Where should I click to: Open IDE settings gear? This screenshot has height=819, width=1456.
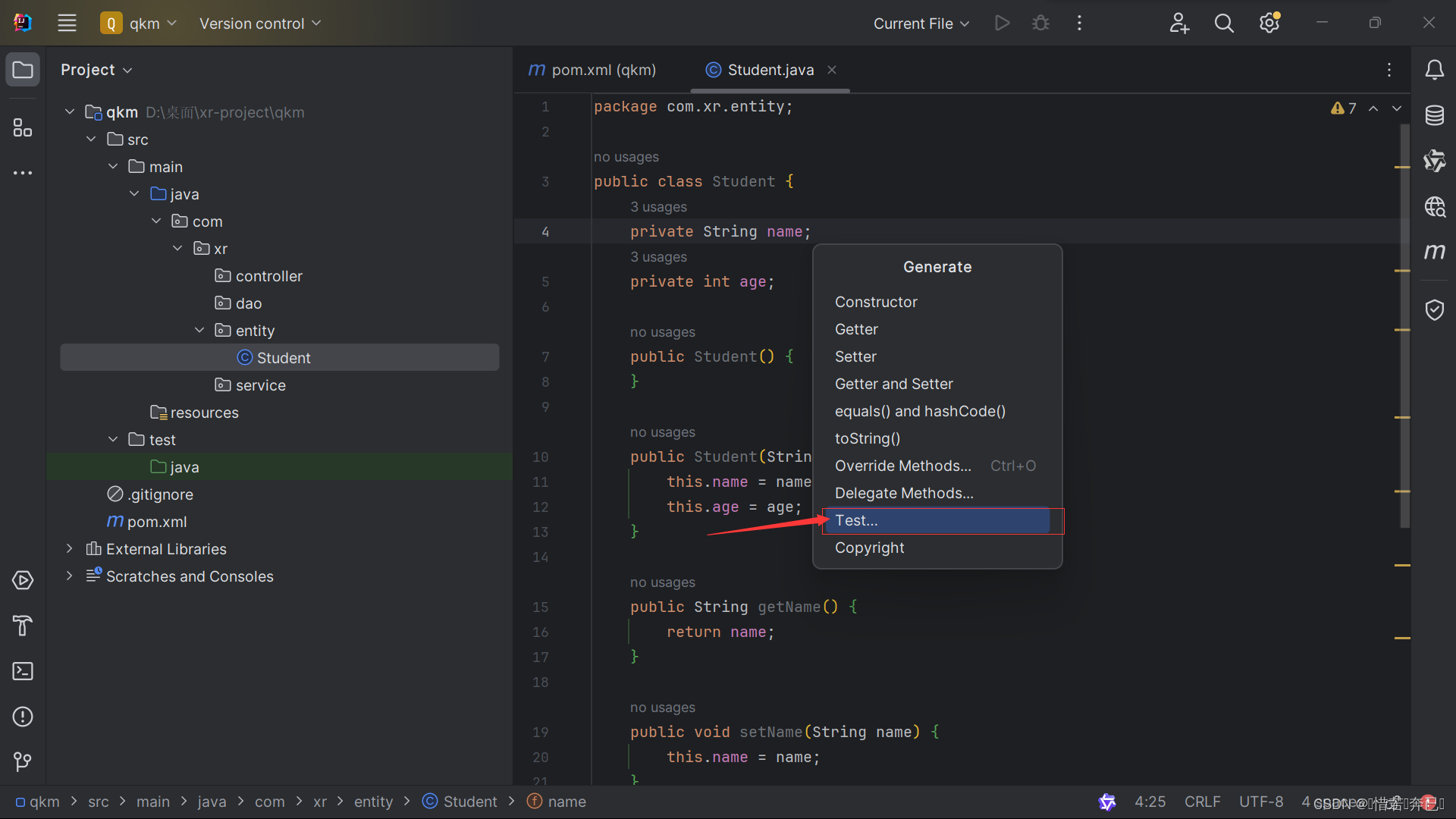1269,23
